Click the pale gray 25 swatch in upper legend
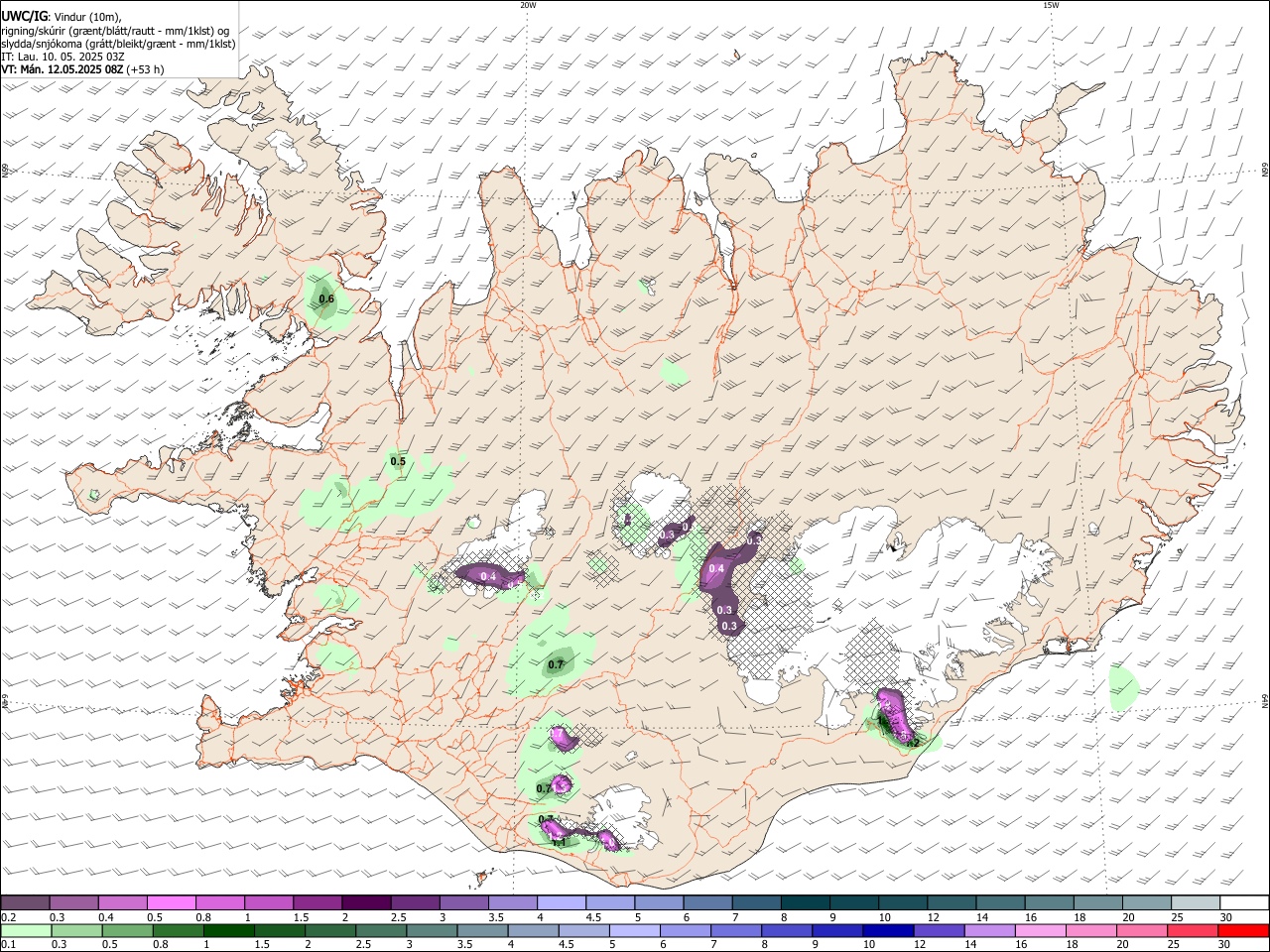This screenshot has height=952, width=1270. 1197,902
